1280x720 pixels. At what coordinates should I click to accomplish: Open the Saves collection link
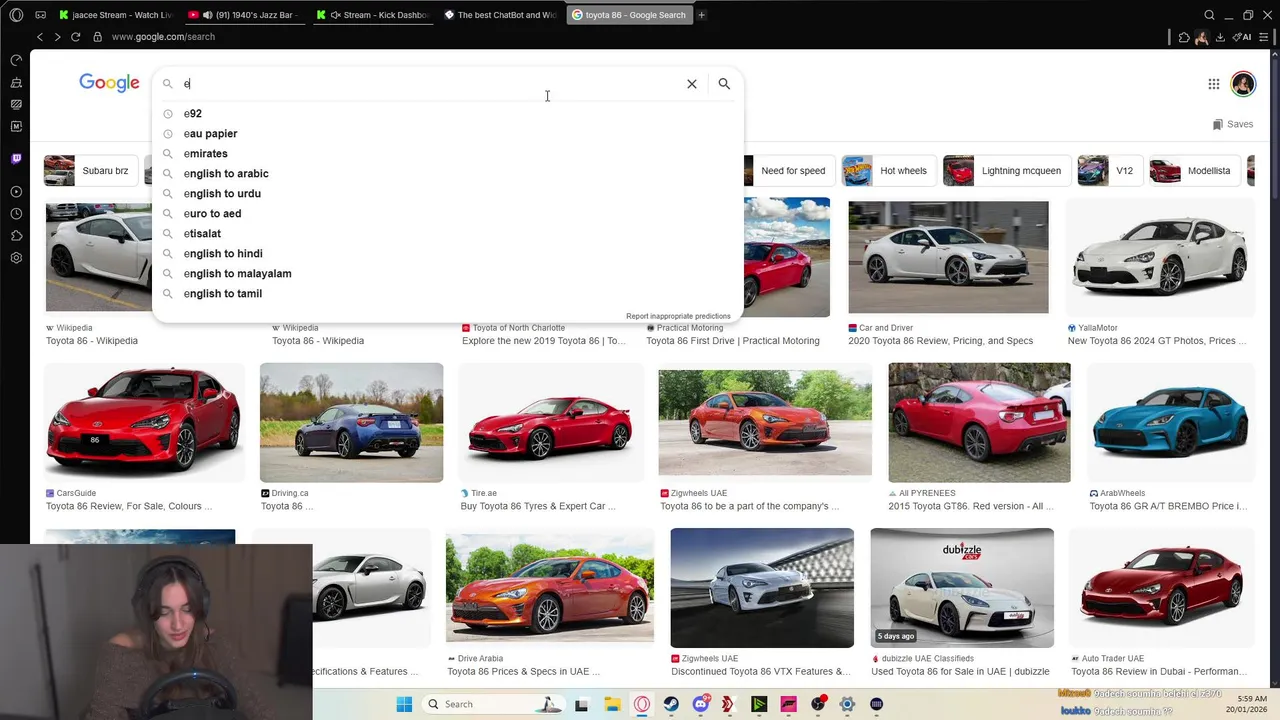click(1233, 124)
